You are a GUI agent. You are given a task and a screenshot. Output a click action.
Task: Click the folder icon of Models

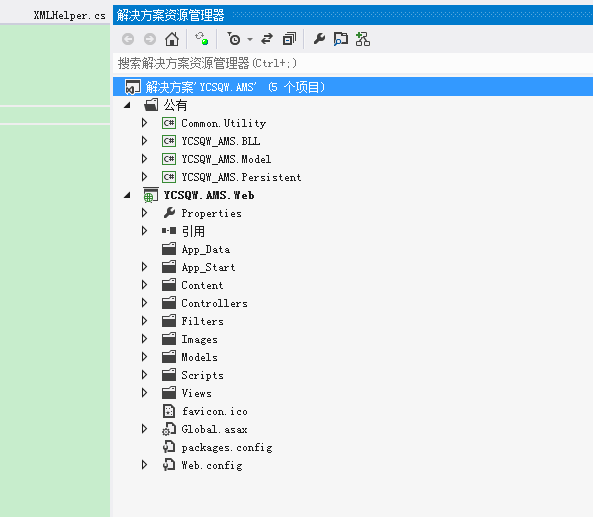pos(169,357)
